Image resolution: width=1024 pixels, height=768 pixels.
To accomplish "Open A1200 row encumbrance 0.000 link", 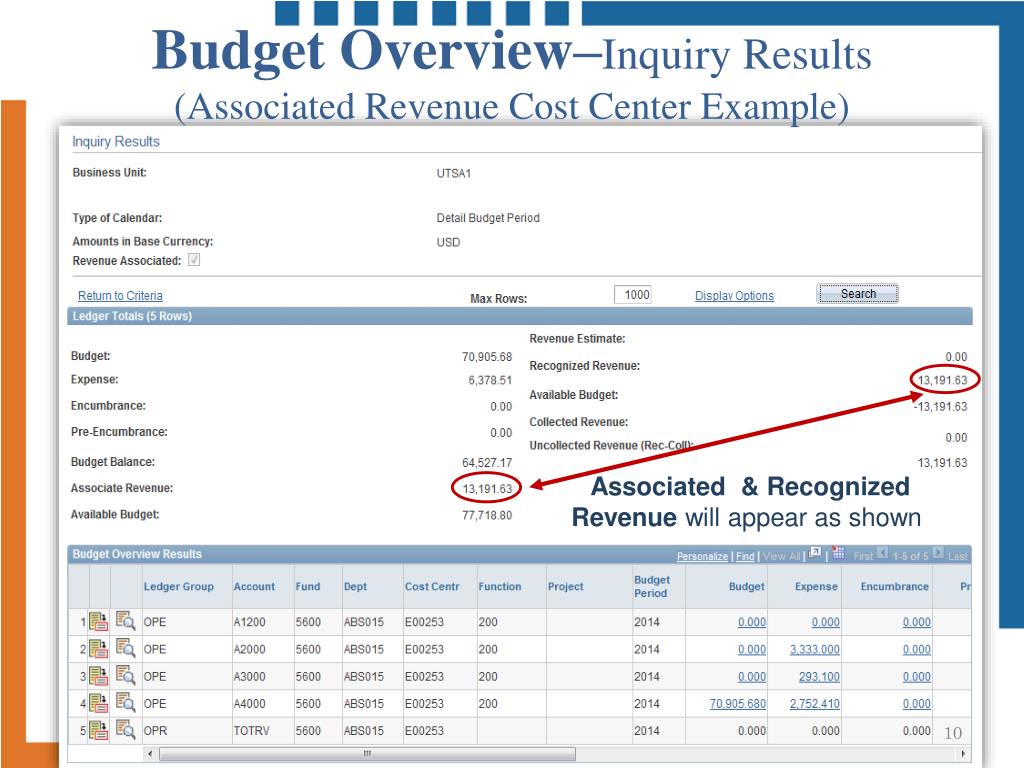I will coord(916,622).
